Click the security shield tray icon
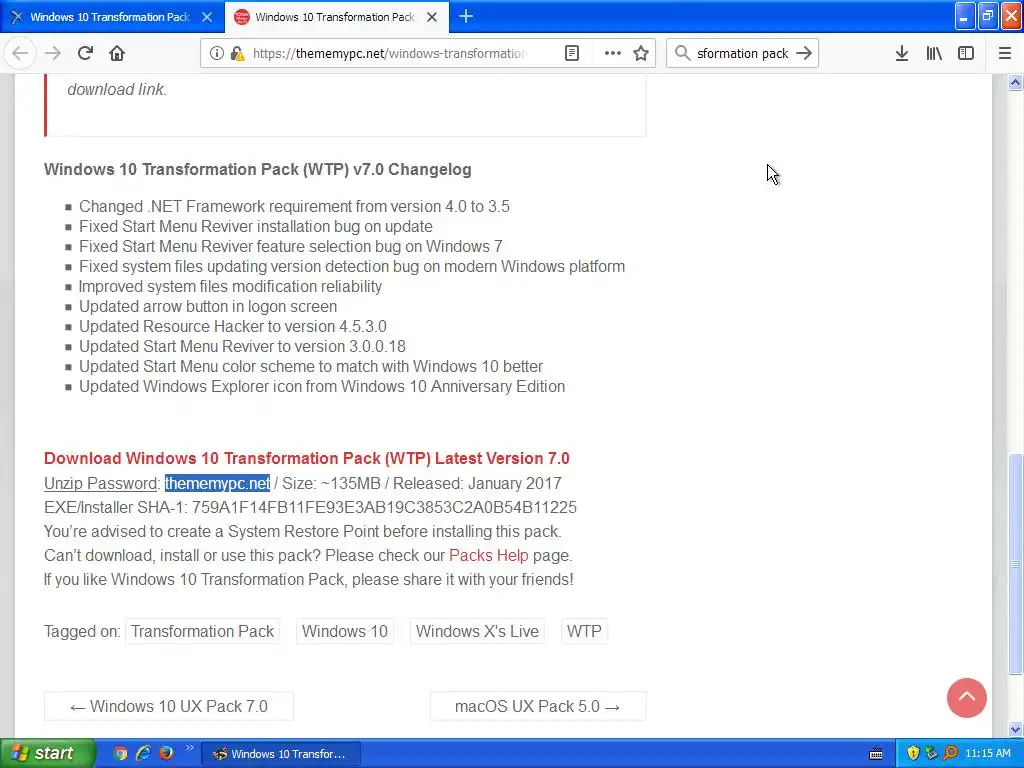Screen dimensions: 1024x768 [913, 754]
